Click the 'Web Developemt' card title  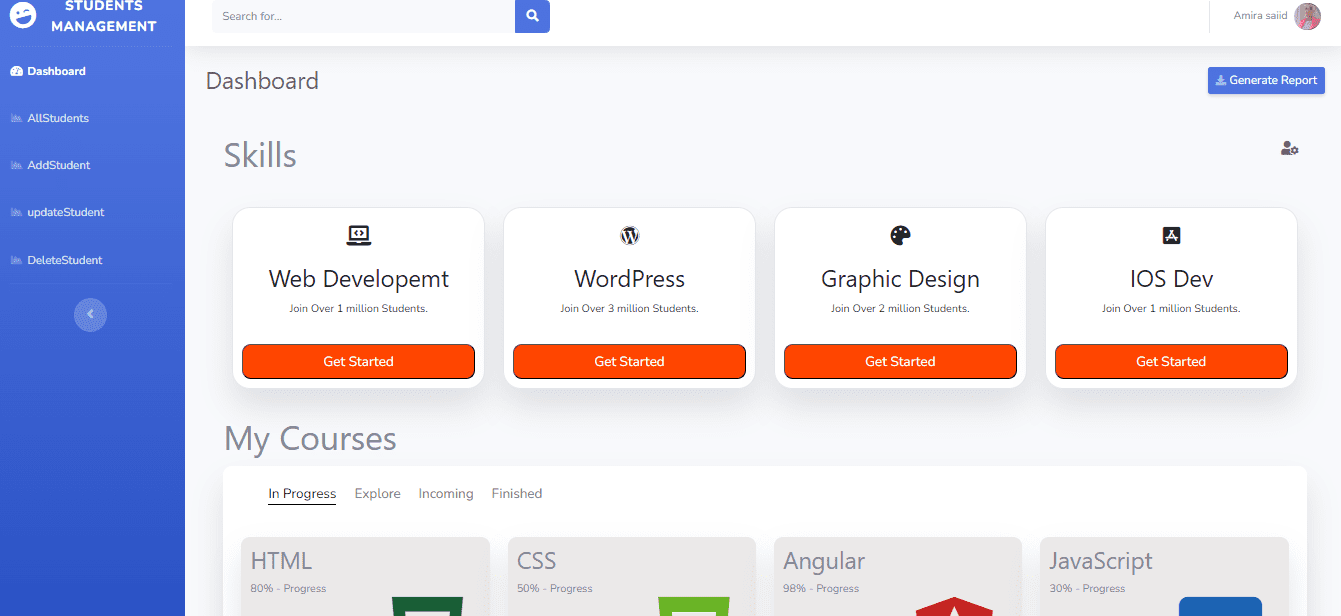(x=359, y=279)
